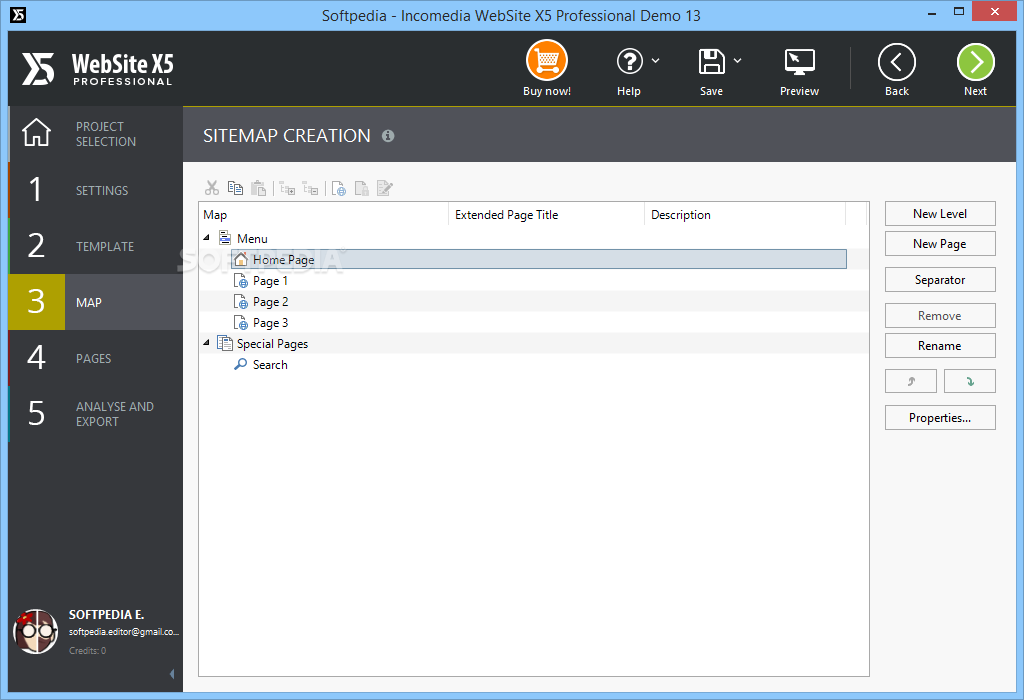Click the Project Selection house icon

click(37, 133)
